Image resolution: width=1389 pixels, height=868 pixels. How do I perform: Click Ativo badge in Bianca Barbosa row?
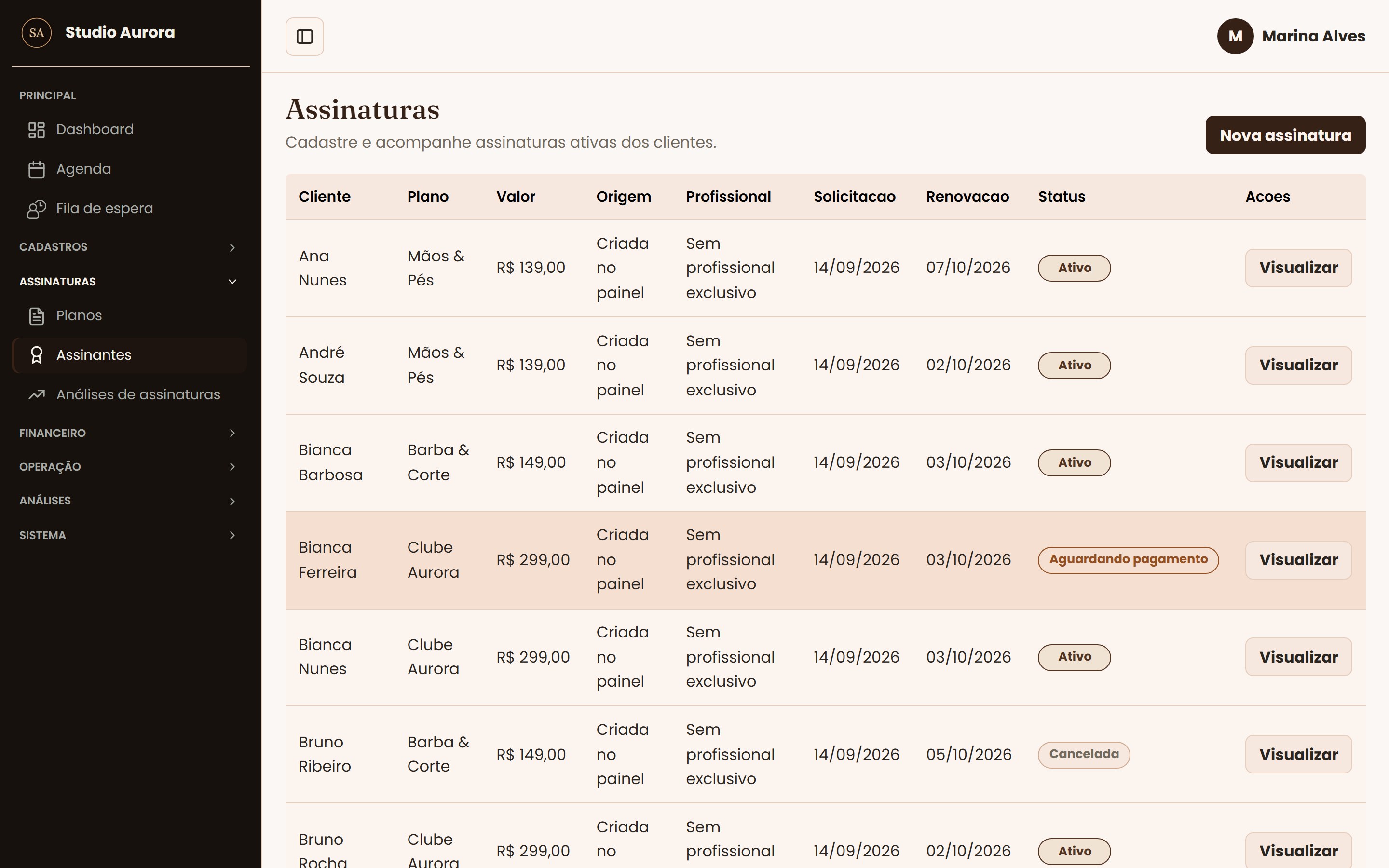pos(1074,463)
